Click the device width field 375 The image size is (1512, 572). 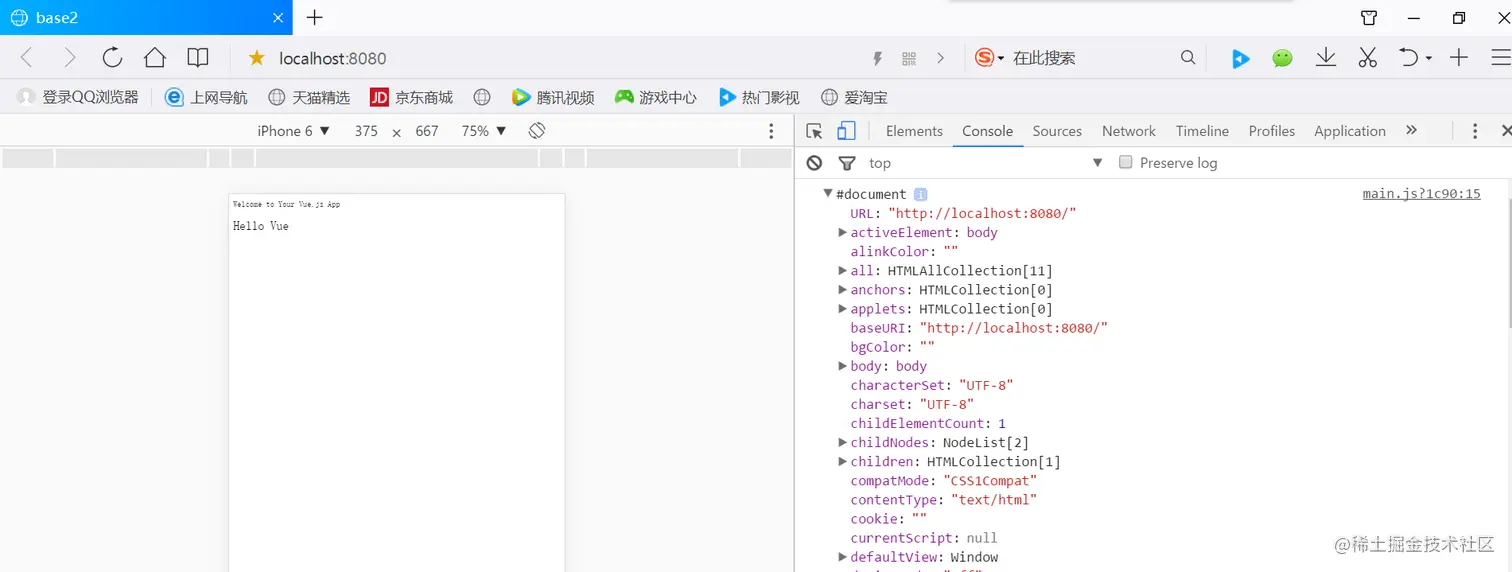point(366,131)
